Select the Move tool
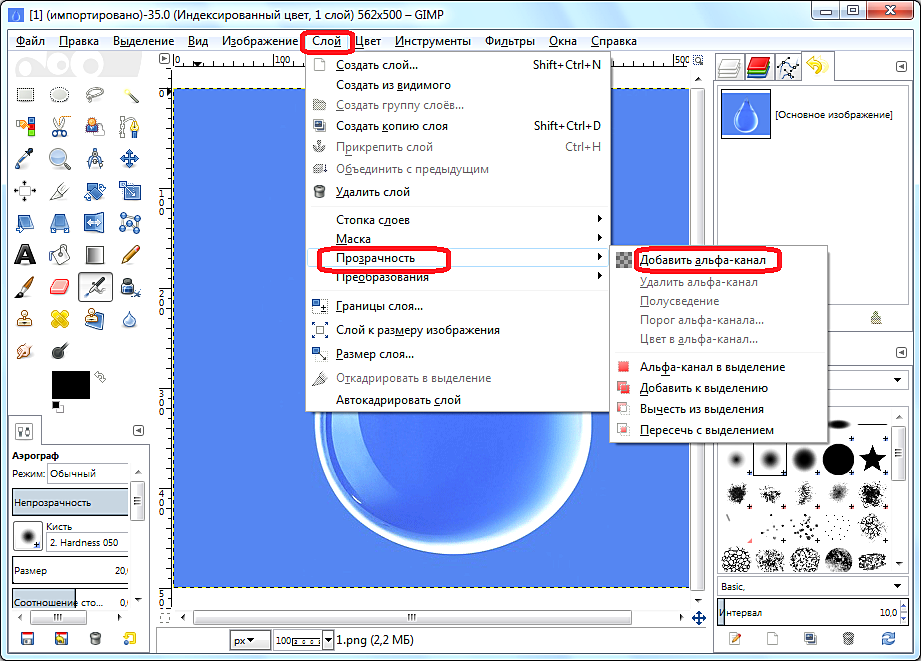 (130, 159)
